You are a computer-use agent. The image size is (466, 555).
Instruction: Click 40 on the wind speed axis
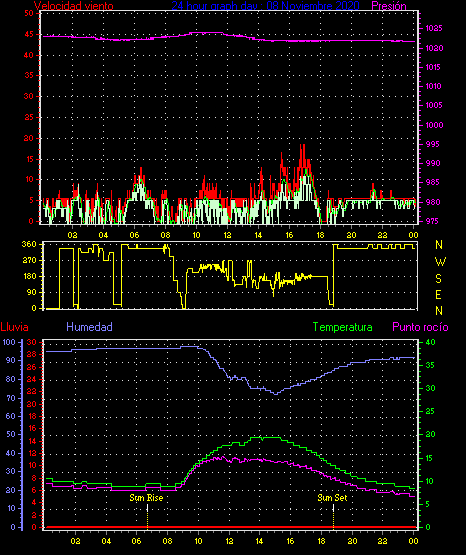pos(29,55)
